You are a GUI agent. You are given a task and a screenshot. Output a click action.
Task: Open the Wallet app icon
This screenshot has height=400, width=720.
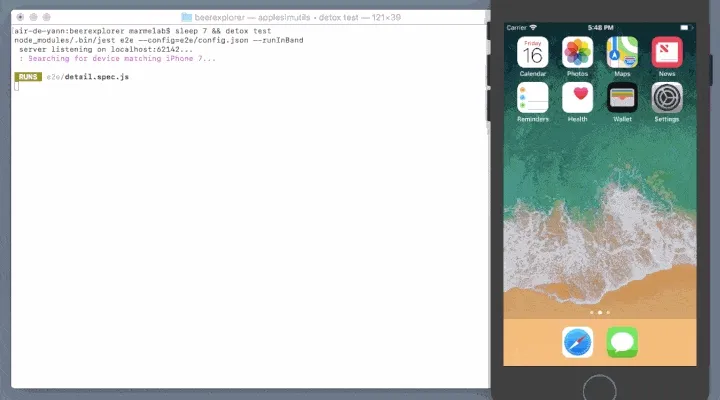(622, 98)
